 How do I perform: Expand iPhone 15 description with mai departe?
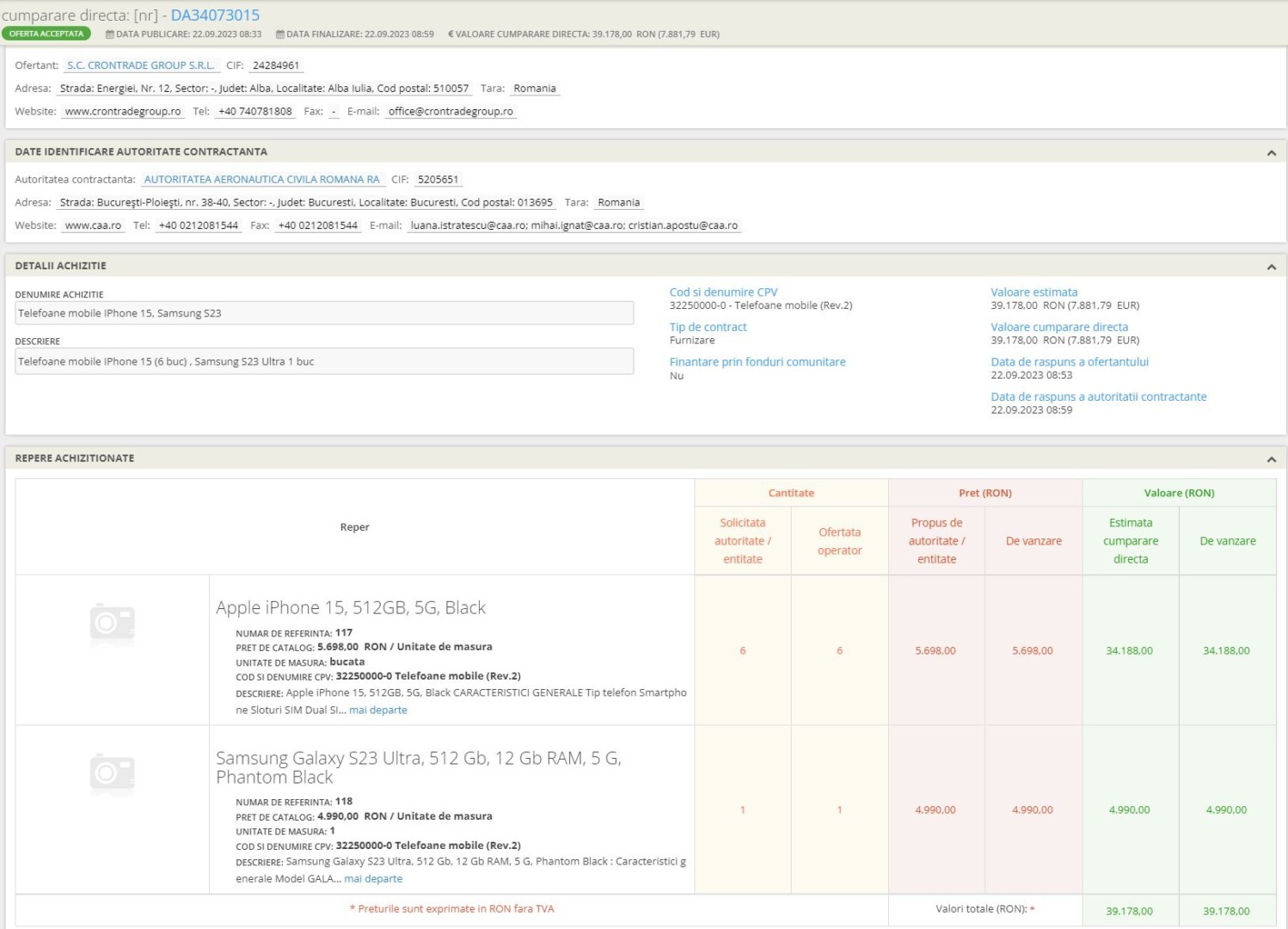tap(378, 711)
